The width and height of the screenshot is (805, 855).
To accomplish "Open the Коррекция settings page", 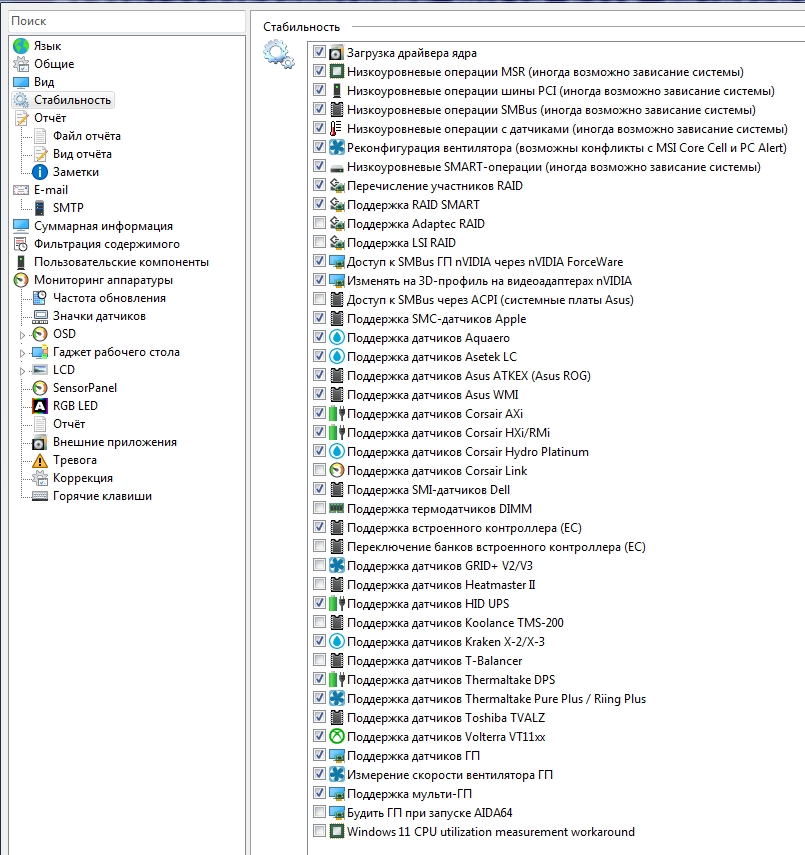I will coord(83,478).
